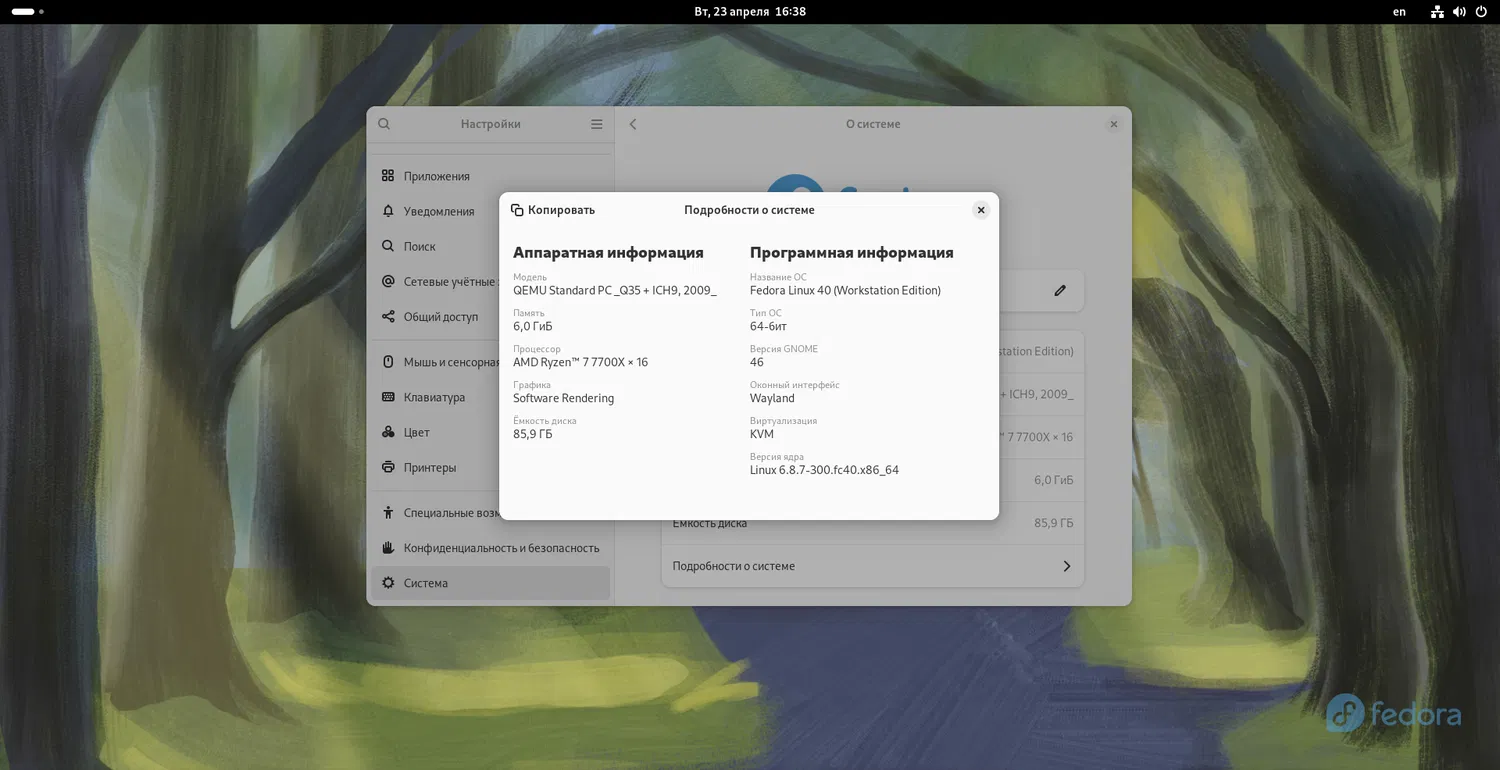Viewport: 1500px width, 770px height.
Task: Open the hamburger menu beside Настройки
Action: coord(597,124)
